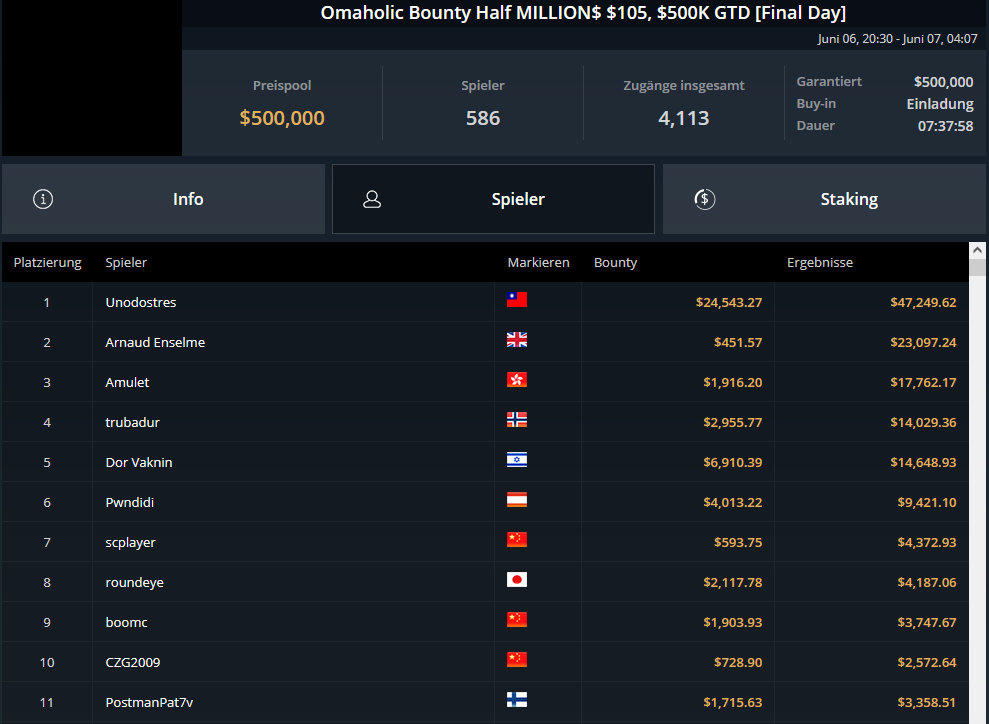Select player Amulet

[x=127, y=382]
